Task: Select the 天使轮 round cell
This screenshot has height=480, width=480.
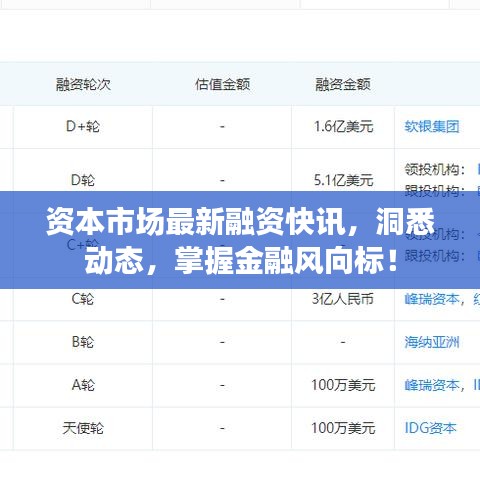Action: [83, 428]
